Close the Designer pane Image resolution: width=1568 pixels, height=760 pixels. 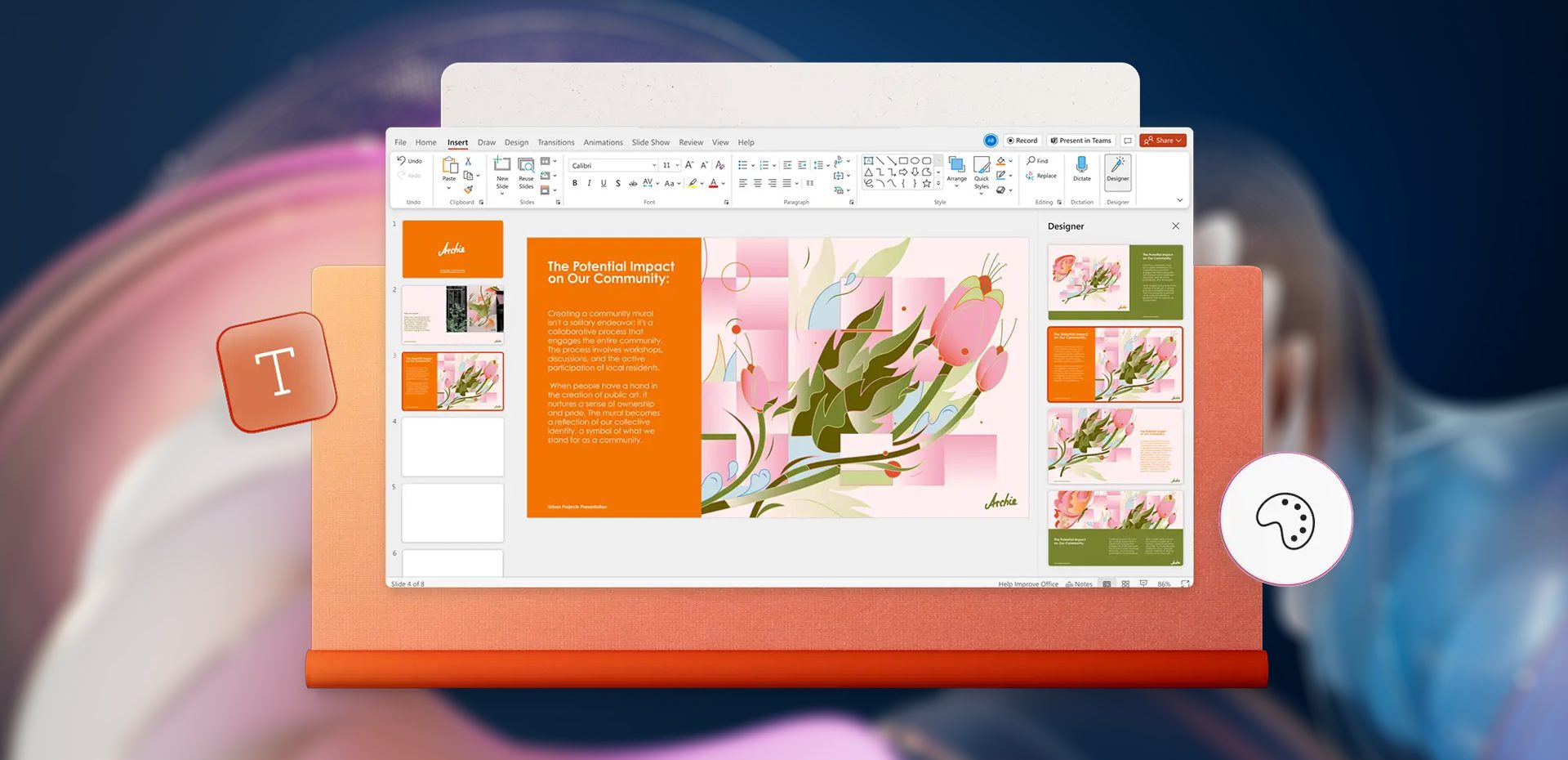click(1176, 226)
